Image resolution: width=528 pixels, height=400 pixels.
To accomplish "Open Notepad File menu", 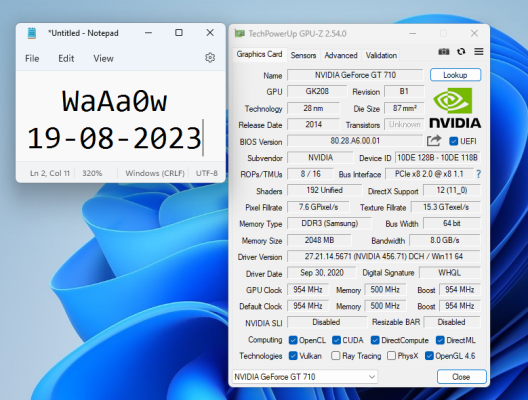I will pyautogui.click(x=32, y=59).
